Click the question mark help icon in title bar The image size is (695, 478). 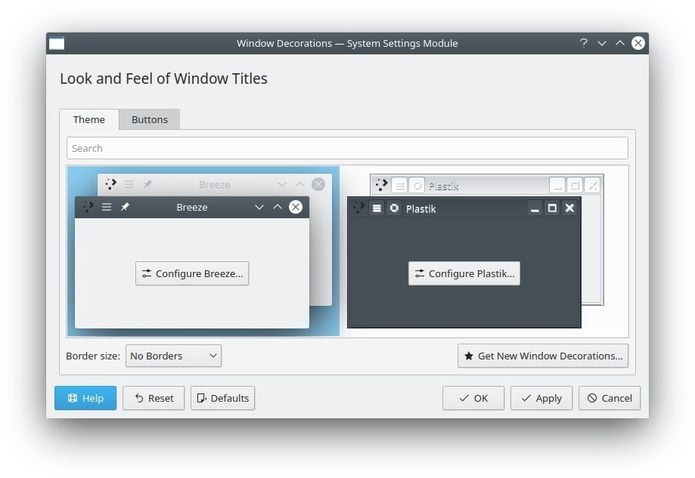(584, 43)
